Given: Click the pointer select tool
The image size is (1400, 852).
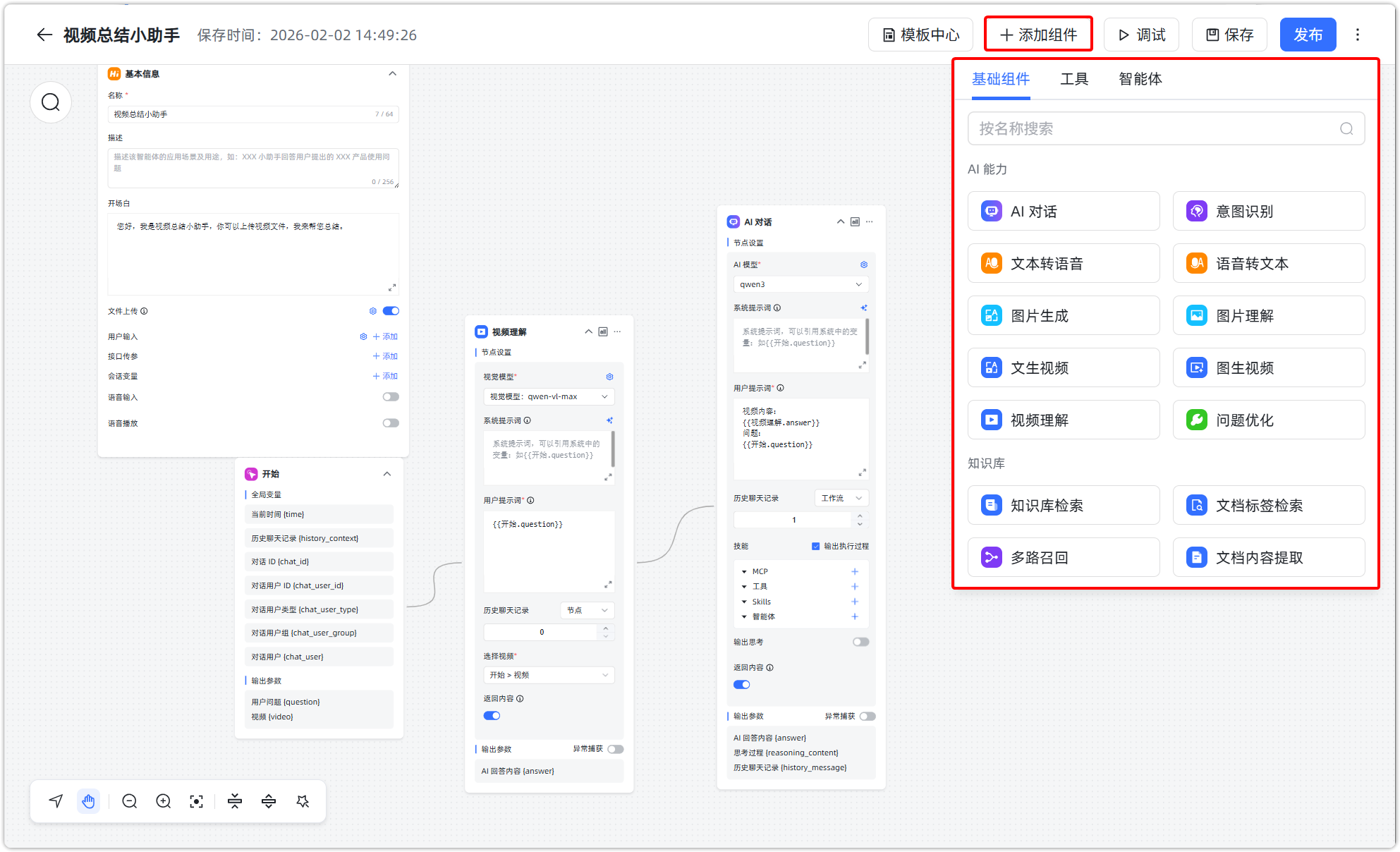Looking at the screenshot, I should pos(56,801).
